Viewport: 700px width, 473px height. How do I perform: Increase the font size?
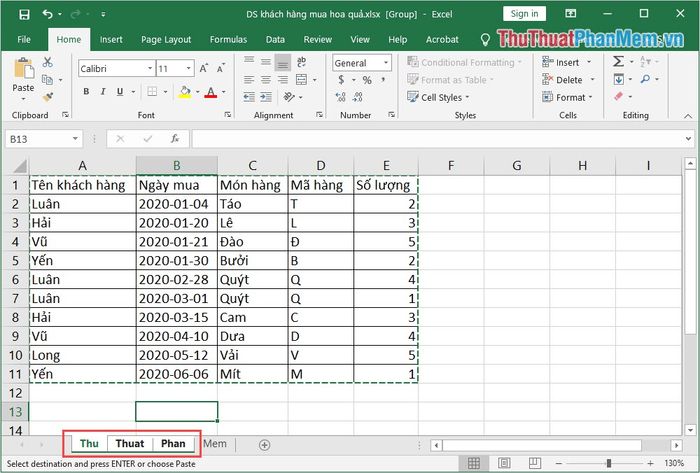204,69
